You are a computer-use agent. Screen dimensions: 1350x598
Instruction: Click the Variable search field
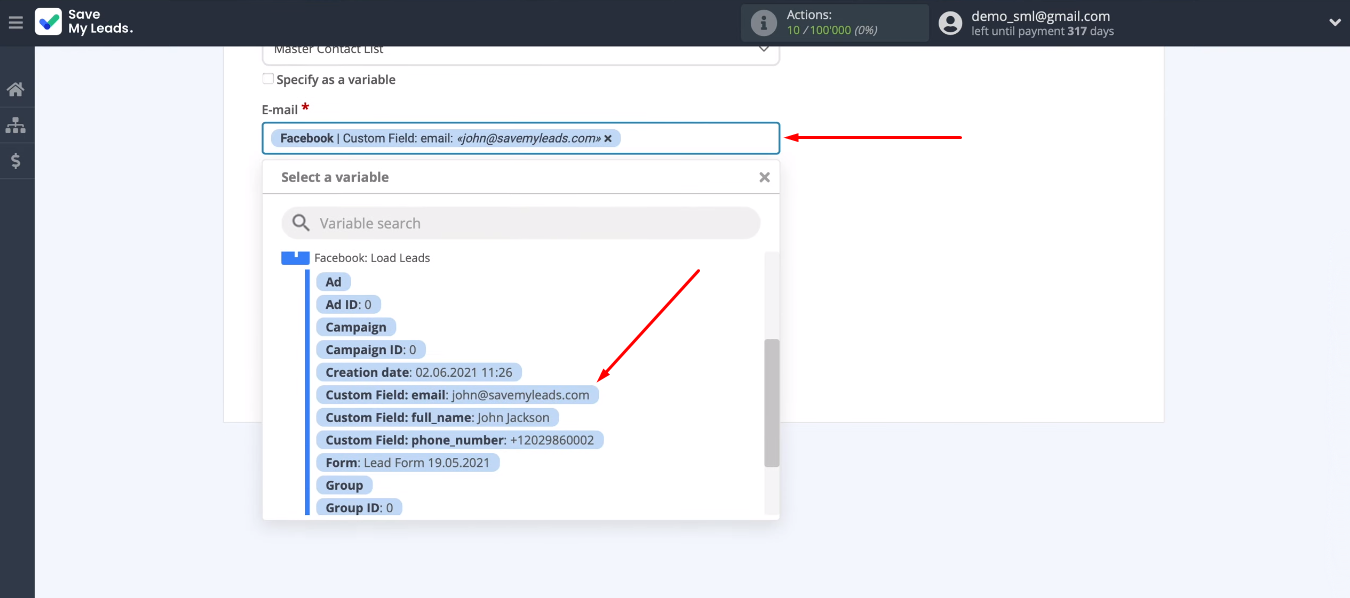click(x=521, y=223)
